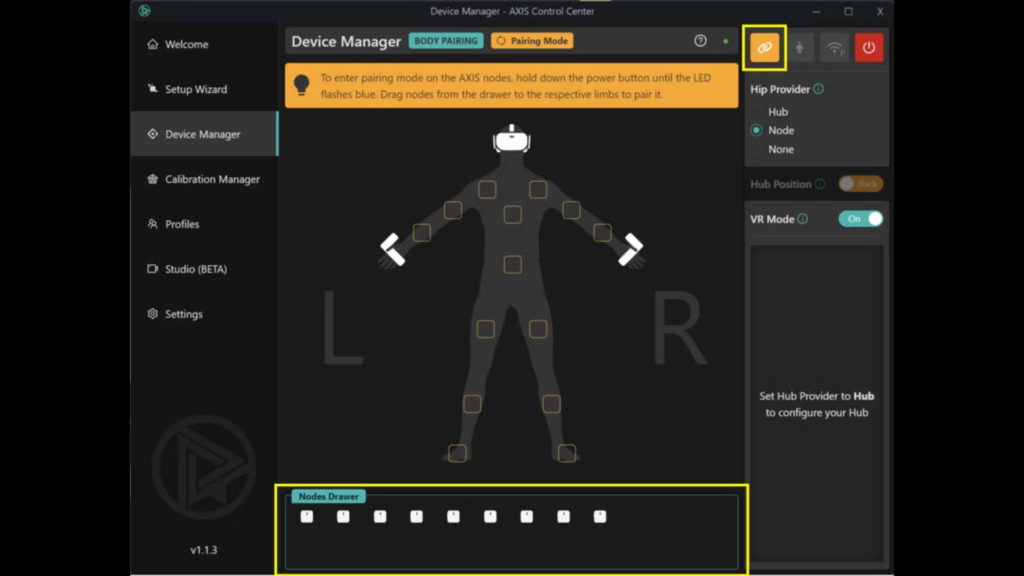
Task: Open Profiles from the sidebar
Action: (x=181, y=224)
